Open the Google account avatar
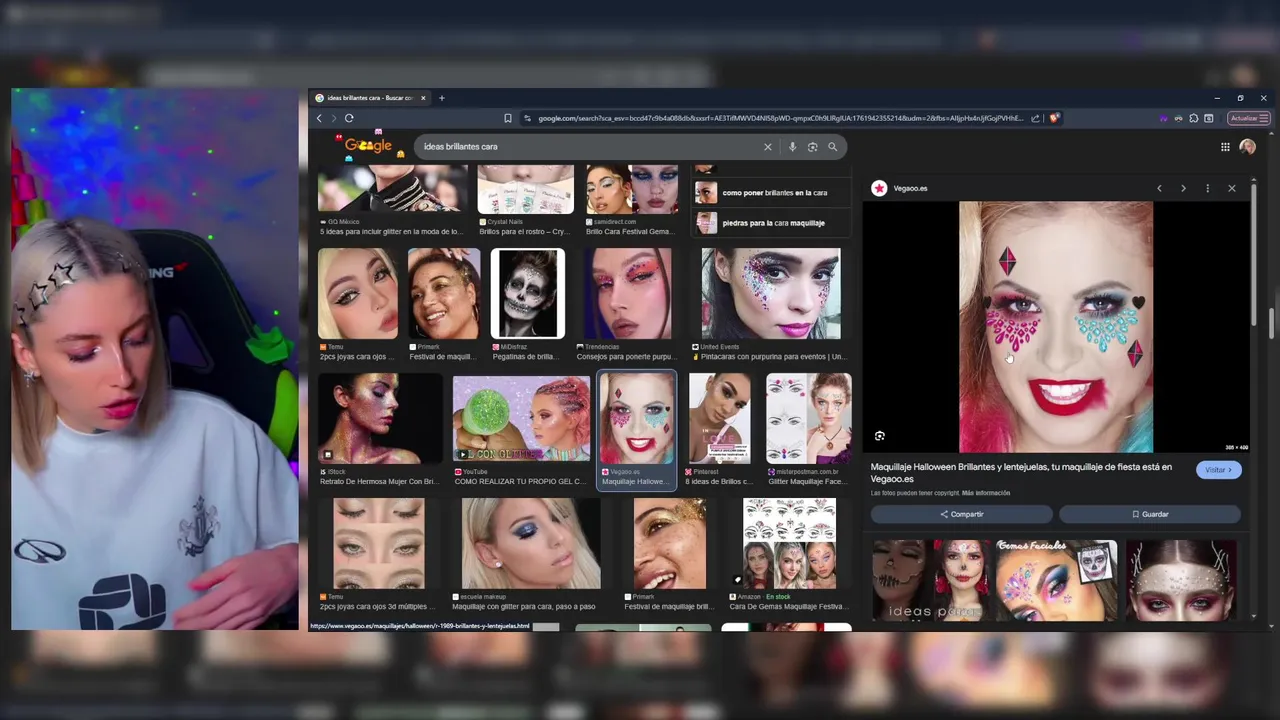The height and width of the screenshot is (720, 1280). [1247, 147]
